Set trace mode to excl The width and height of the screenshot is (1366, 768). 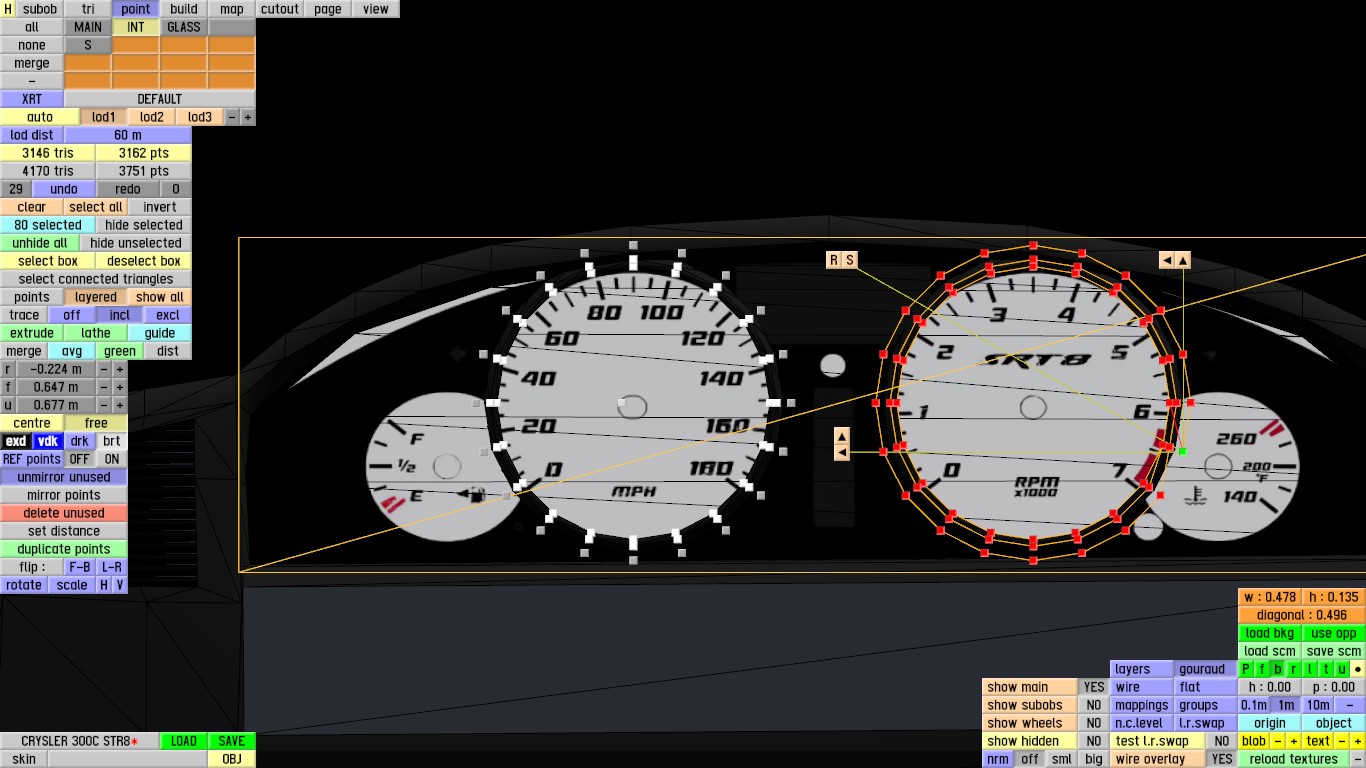[x=168, y=315]
